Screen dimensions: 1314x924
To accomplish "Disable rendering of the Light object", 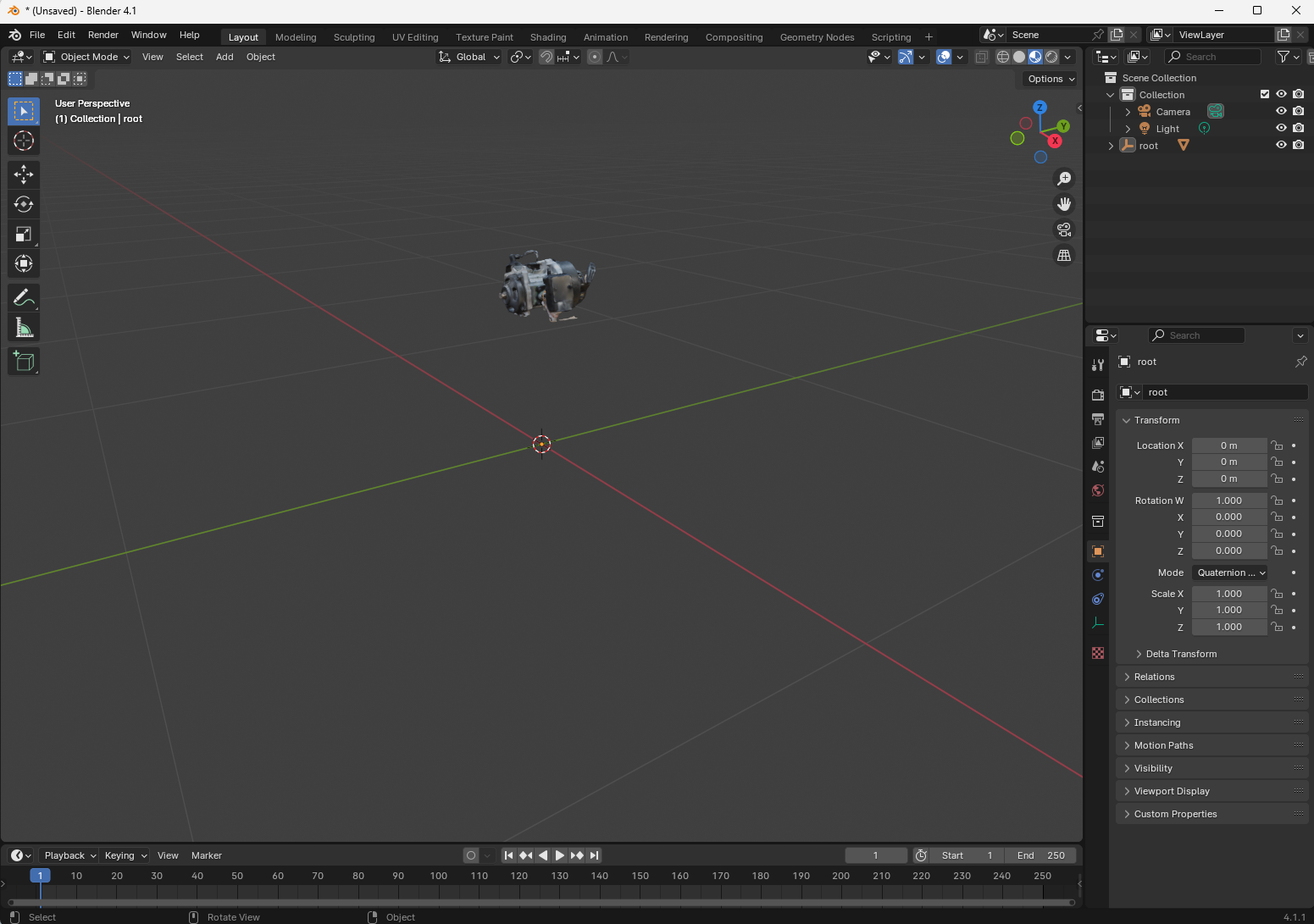I will [x=1298, y=128].
